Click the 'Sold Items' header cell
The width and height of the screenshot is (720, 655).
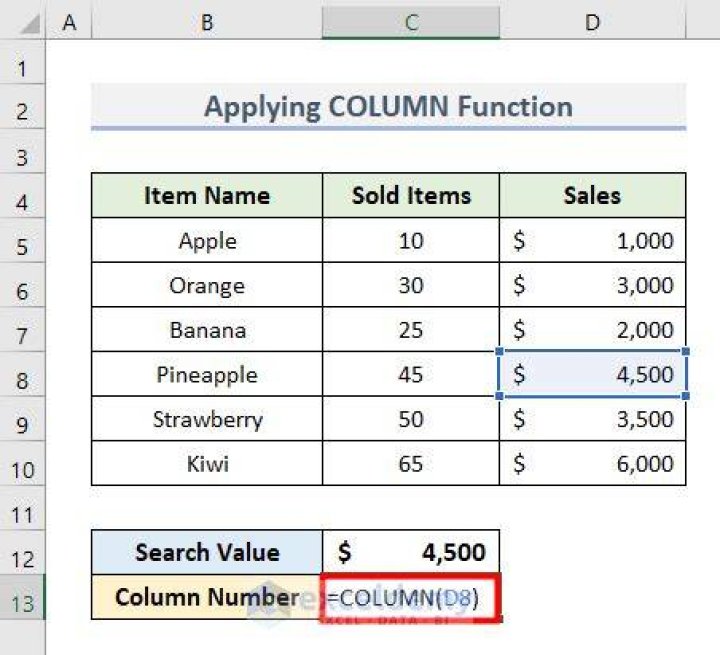point(411,195)
